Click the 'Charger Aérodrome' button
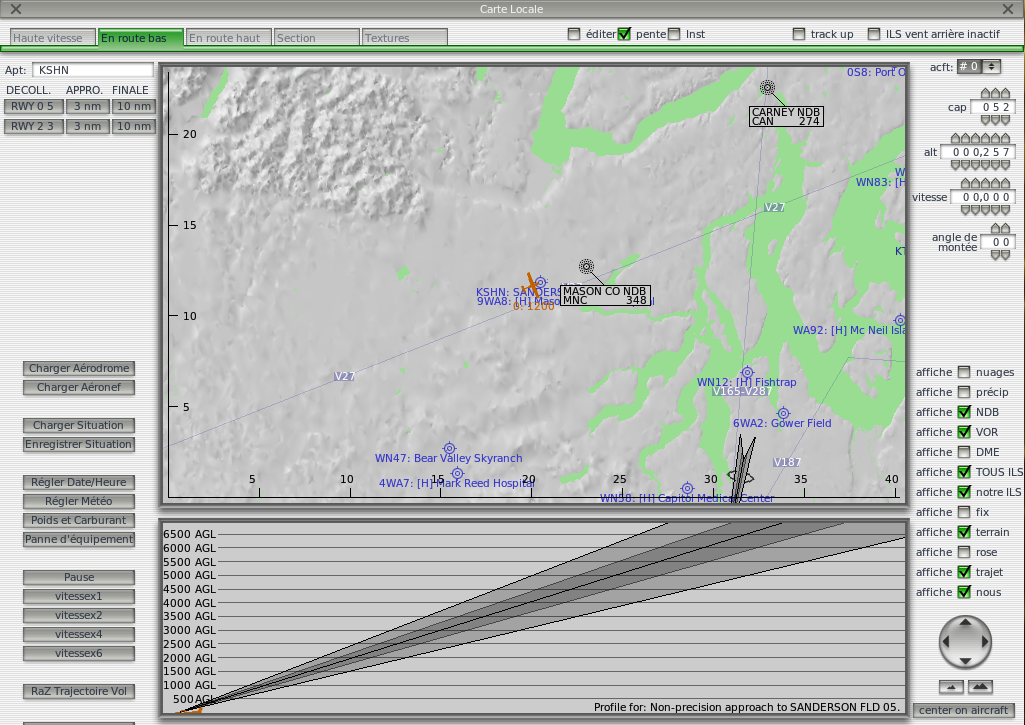This screenshot has width=1025, height=725. [79, 369]
